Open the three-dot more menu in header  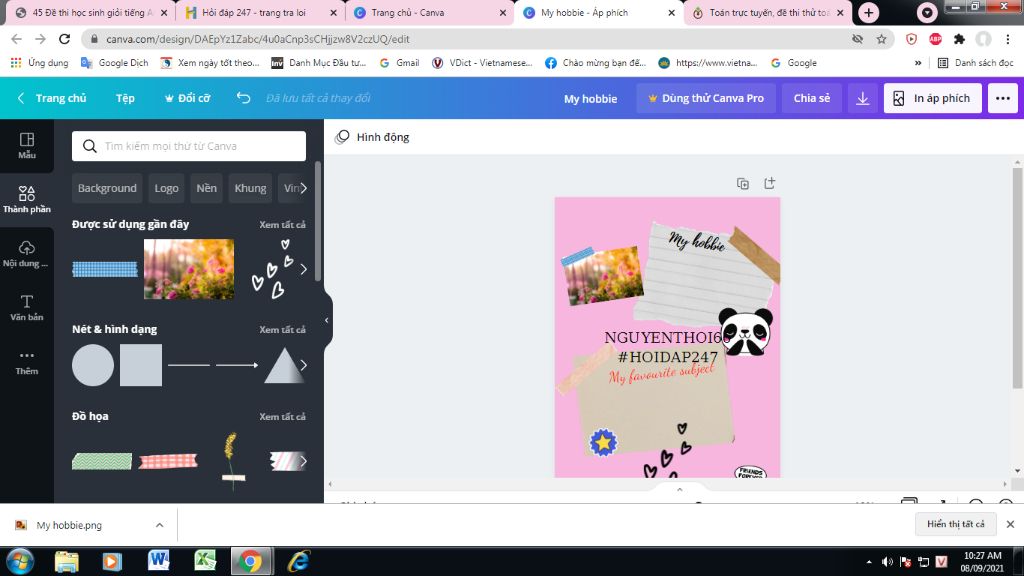[x=1003, y=98]
